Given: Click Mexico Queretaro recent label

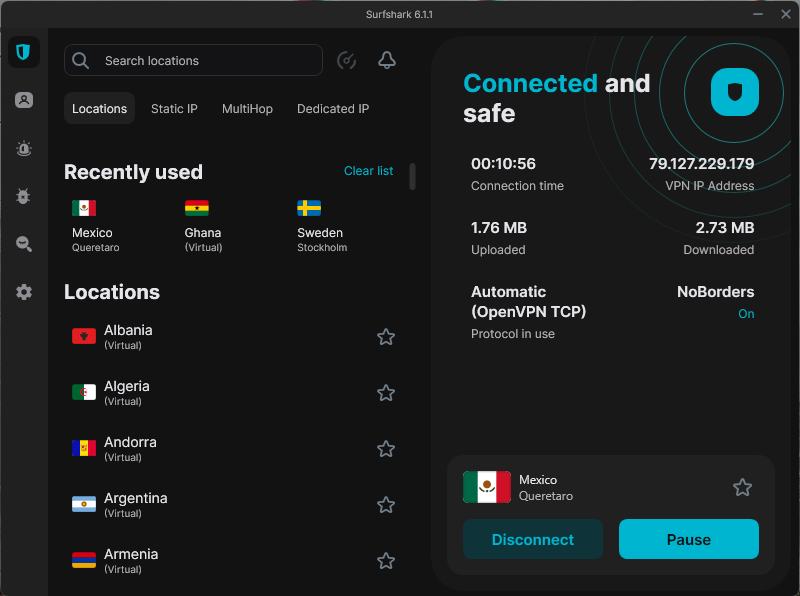Looking at the screenshot, I should (x=95, y=239).
